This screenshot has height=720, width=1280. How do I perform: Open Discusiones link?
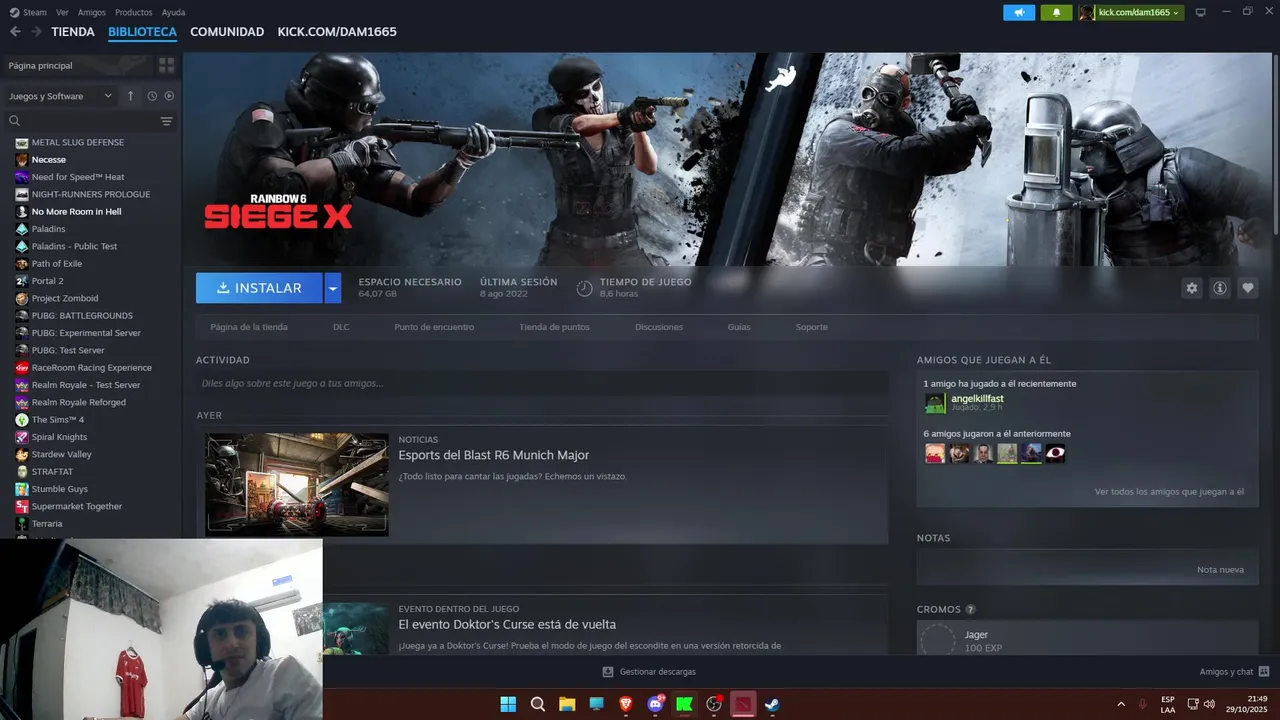pyautogui.click(x=659, y=327)
